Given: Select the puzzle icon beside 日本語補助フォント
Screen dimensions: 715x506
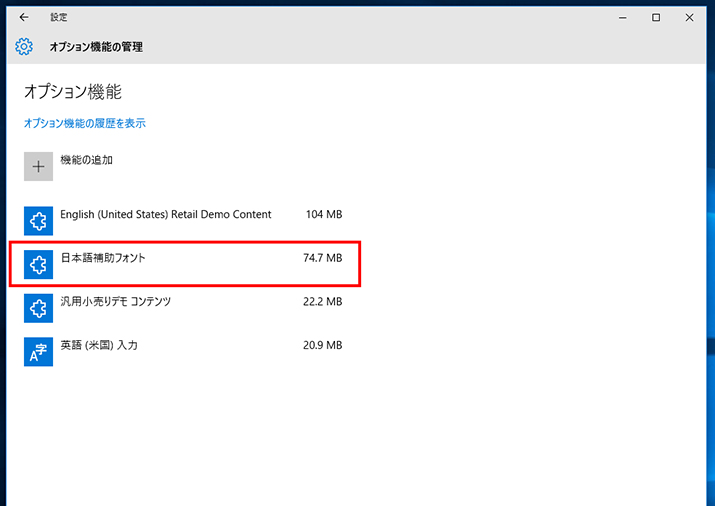Looking at the screenshot, I should tap(38, 264).
